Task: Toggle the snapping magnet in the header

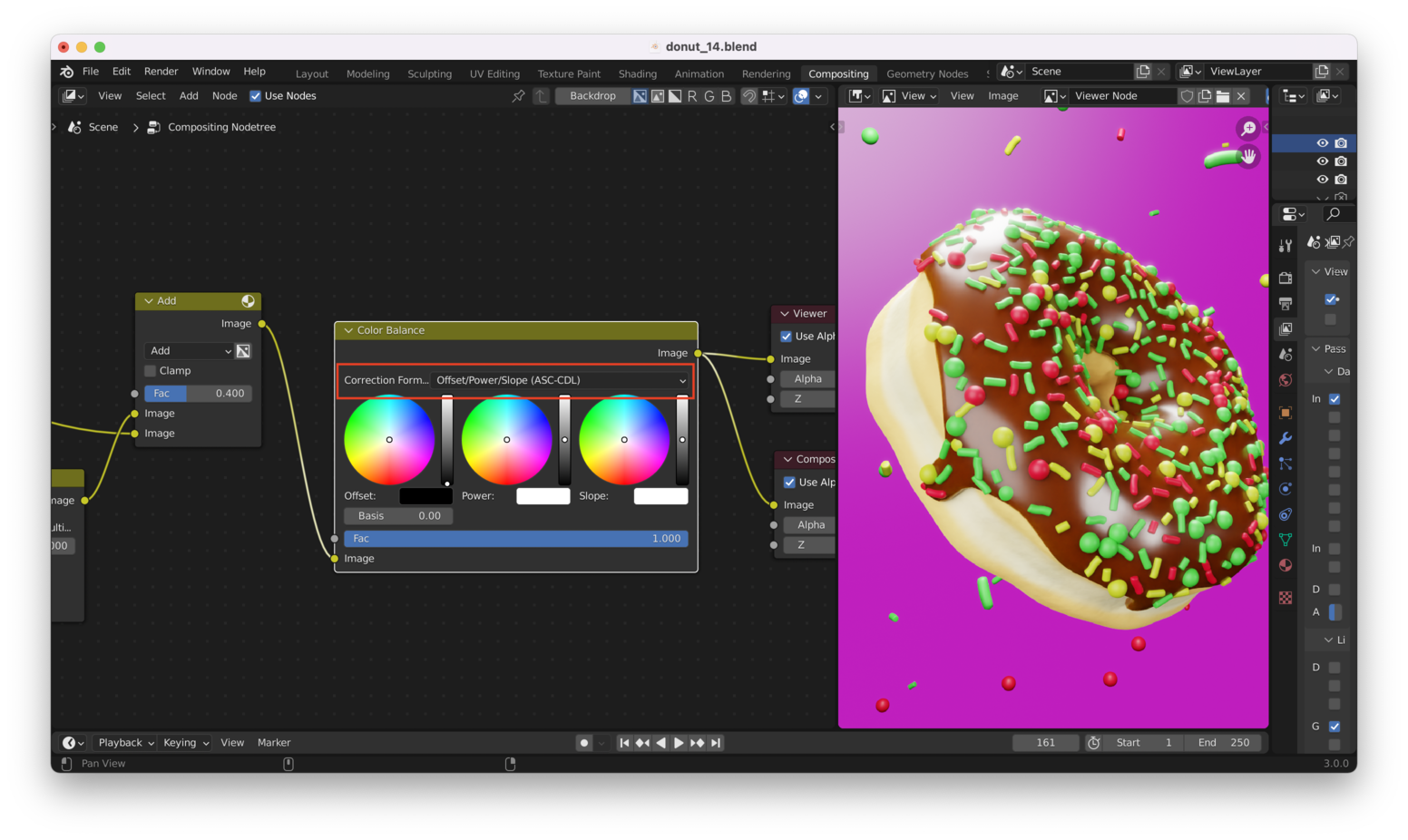Action: (749, 95)
